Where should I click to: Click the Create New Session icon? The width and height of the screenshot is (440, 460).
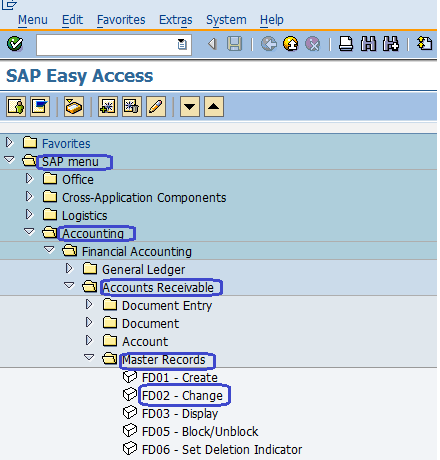tap(425, 44)
